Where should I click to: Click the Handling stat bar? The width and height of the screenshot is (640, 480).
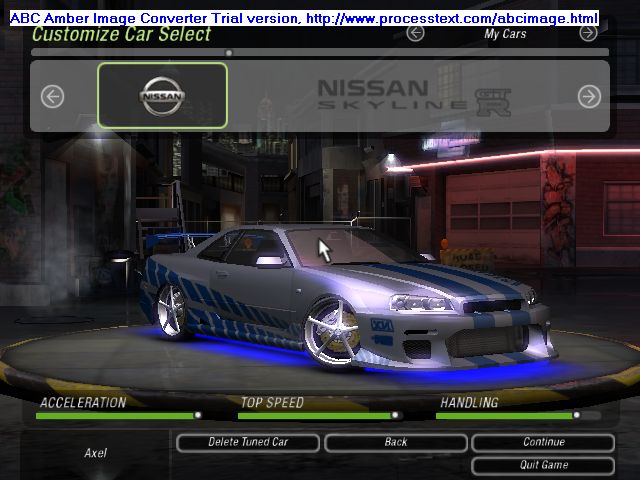click(518, 416)
